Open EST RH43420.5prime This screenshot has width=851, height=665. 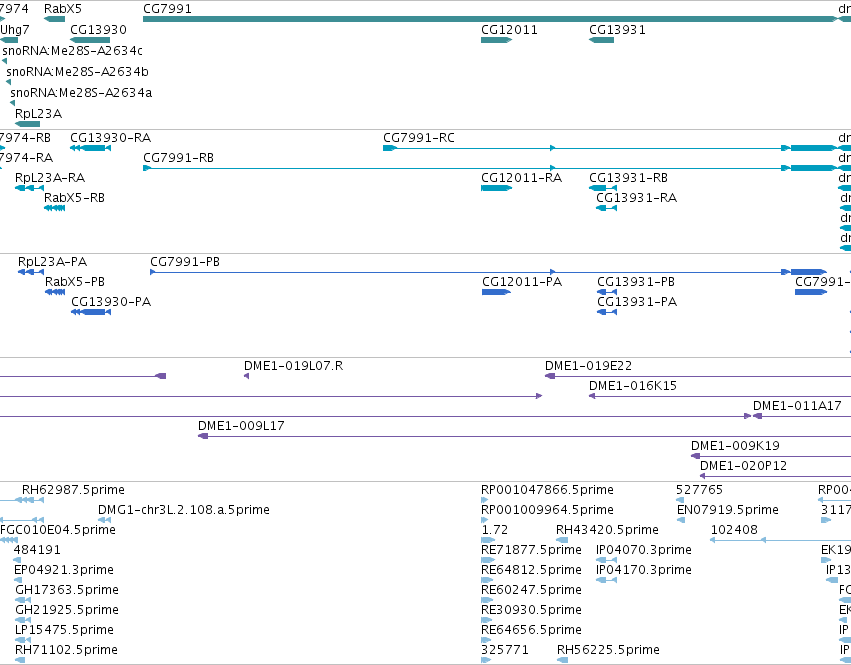pos(562,540)
